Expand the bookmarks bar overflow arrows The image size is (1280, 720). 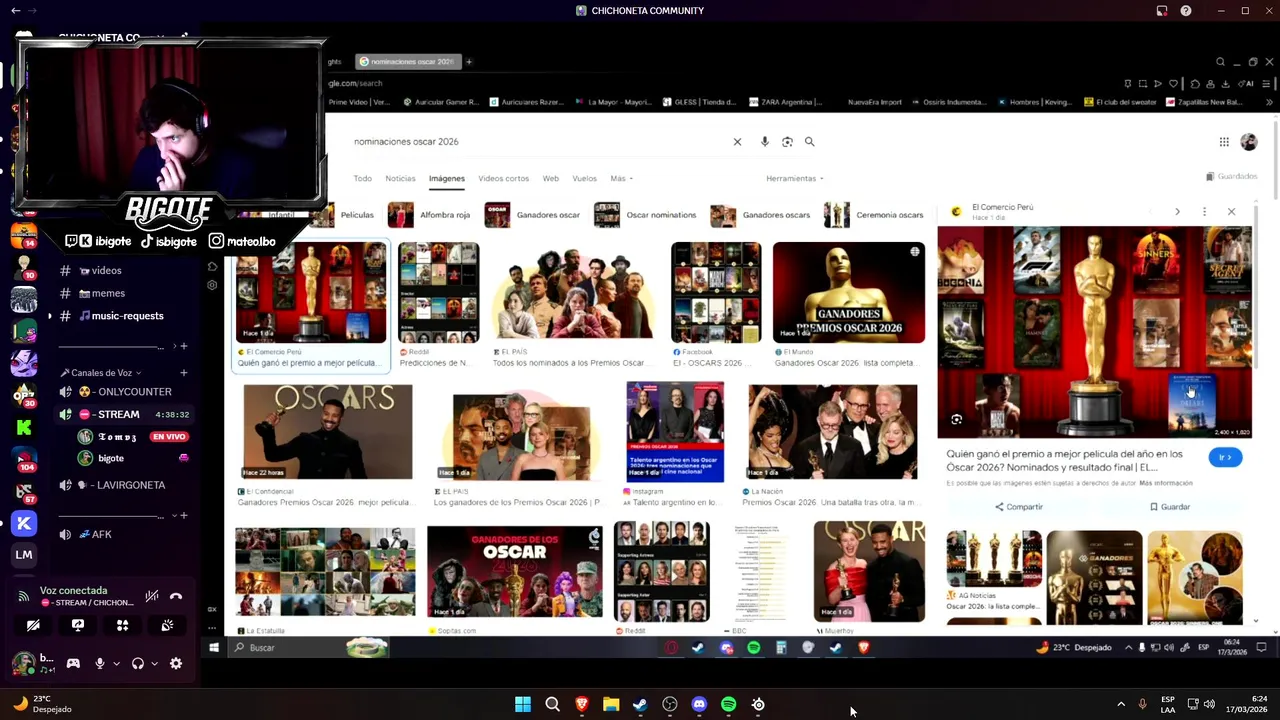[1269, 102]
